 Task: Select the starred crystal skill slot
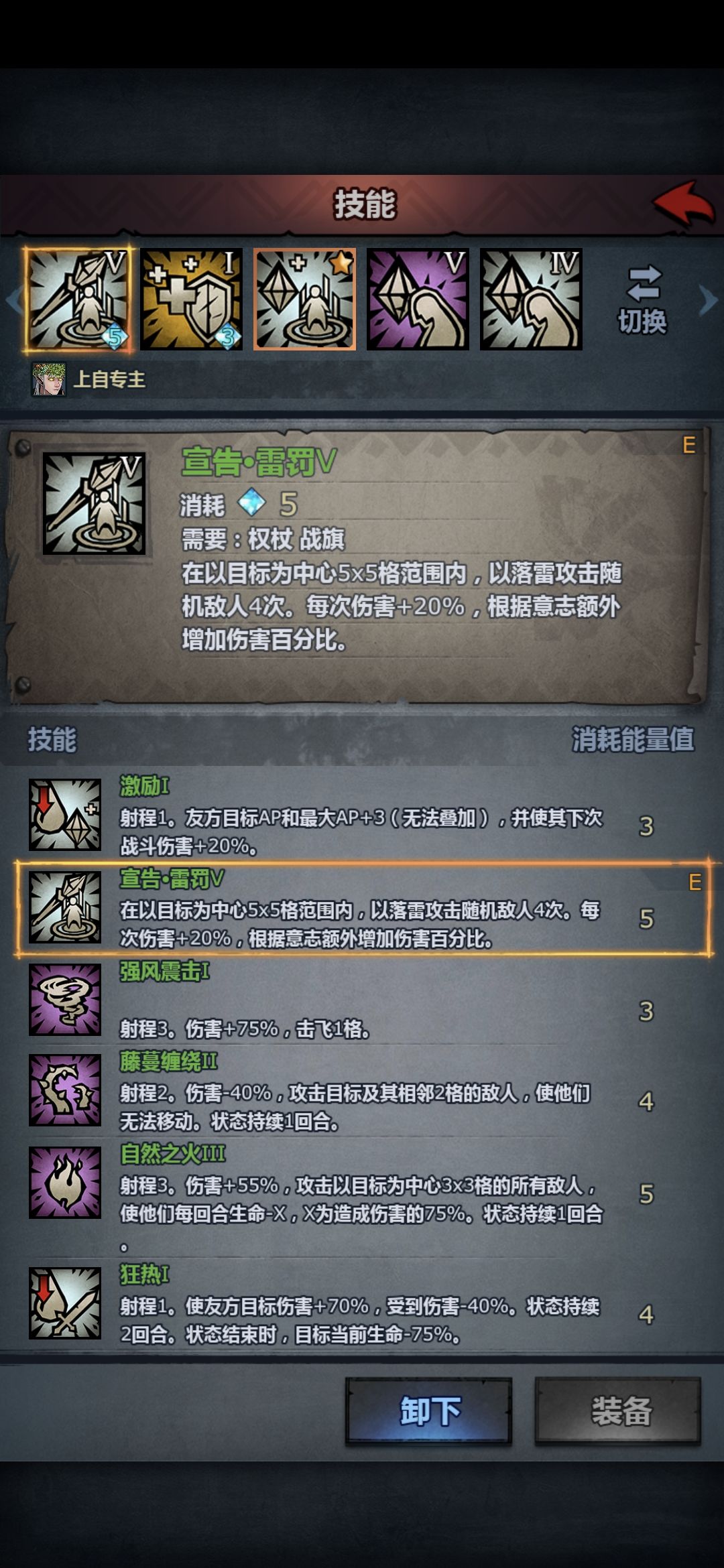[304, 300]
